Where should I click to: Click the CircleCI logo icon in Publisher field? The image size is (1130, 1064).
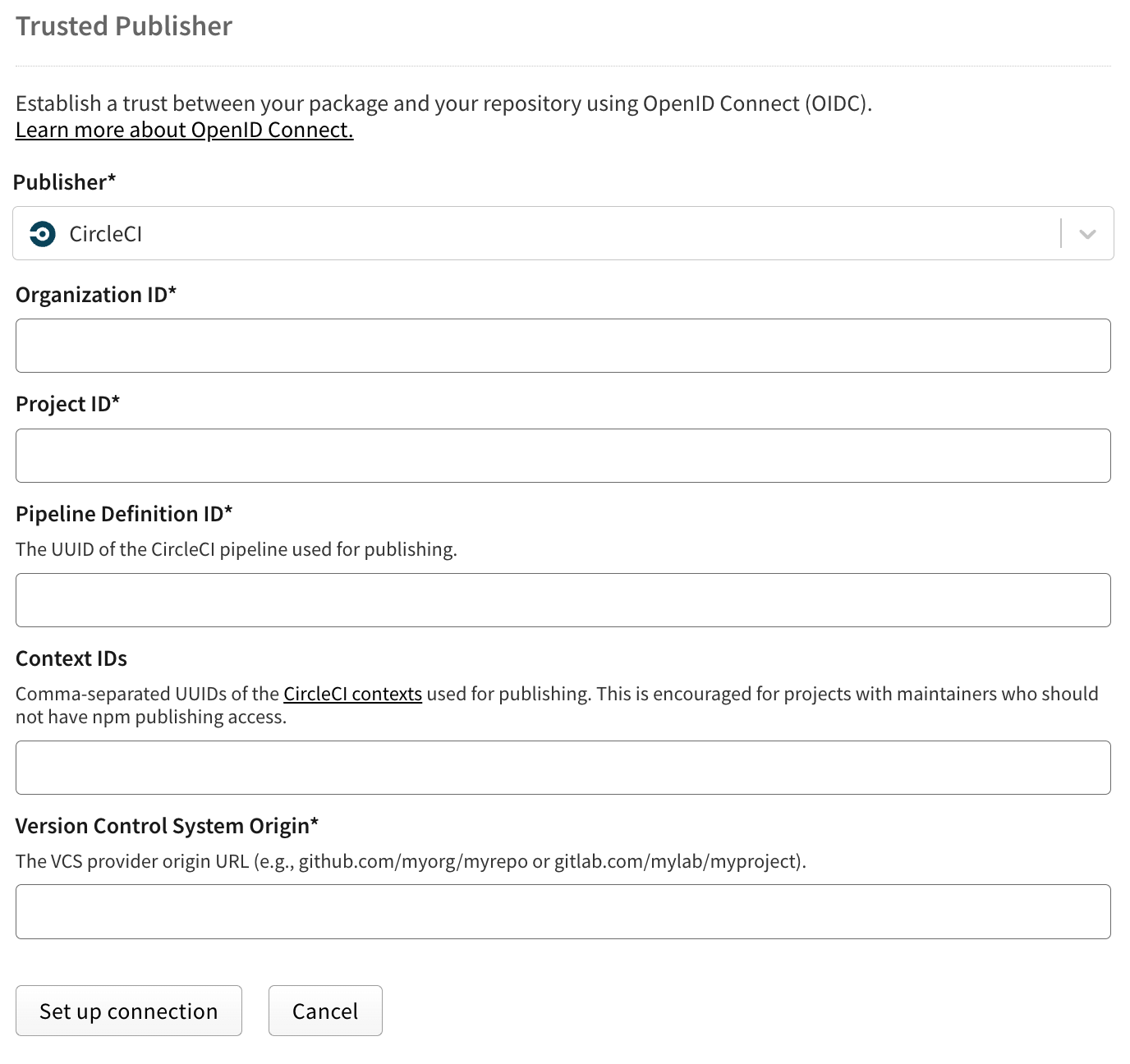42,234
